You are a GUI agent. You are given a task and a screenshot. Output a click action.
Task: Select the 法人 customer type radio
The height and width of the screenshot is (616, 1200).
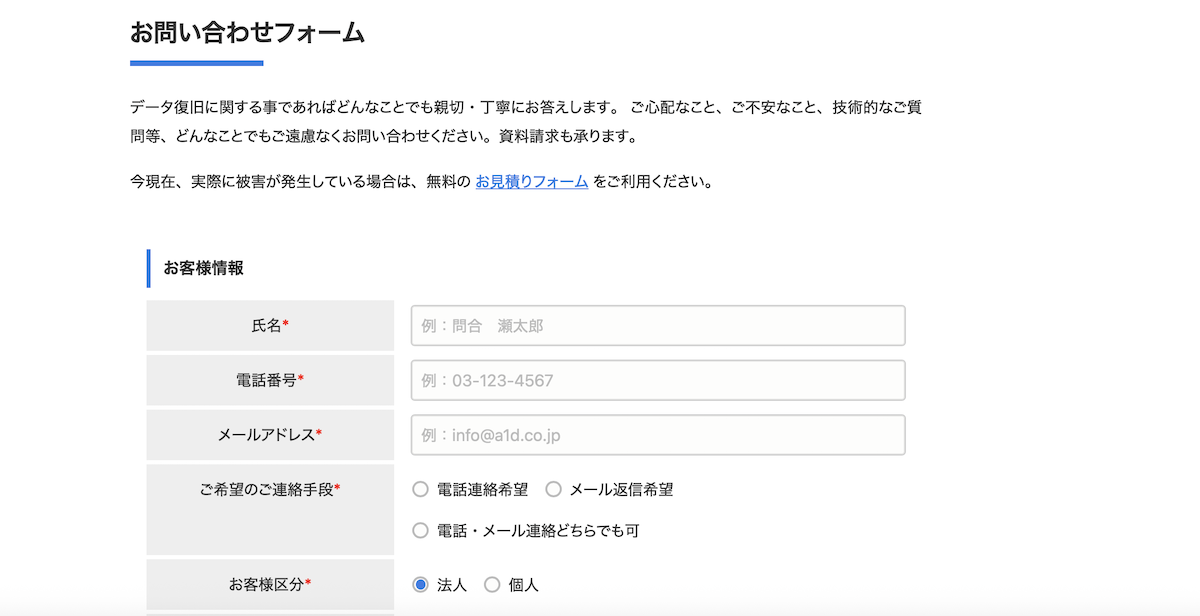click(x=421, y=585)
